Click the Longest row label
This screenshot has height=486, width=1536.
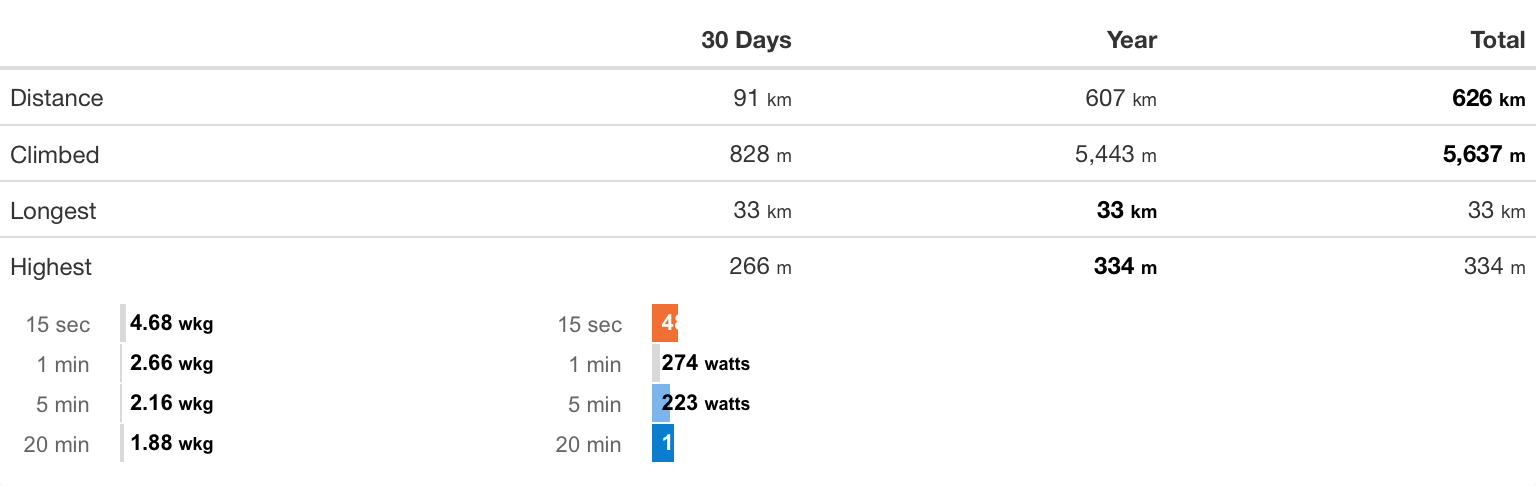(54, 211)
